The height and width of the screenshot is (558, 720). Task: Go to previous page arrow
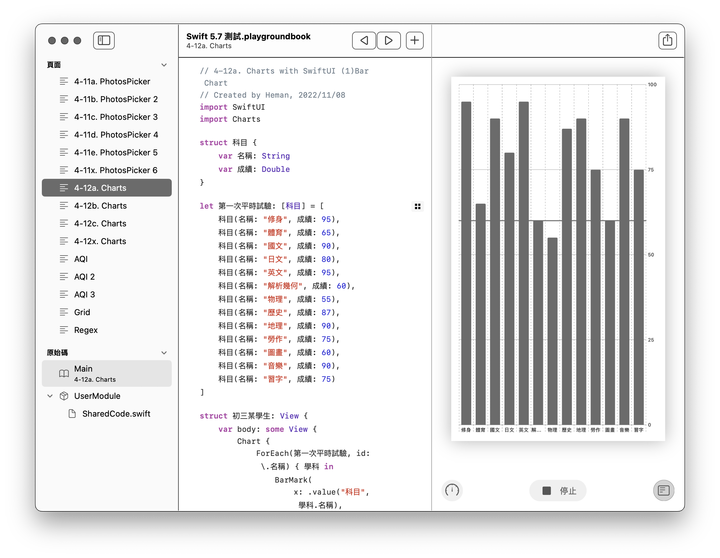(x=364, y=40)
